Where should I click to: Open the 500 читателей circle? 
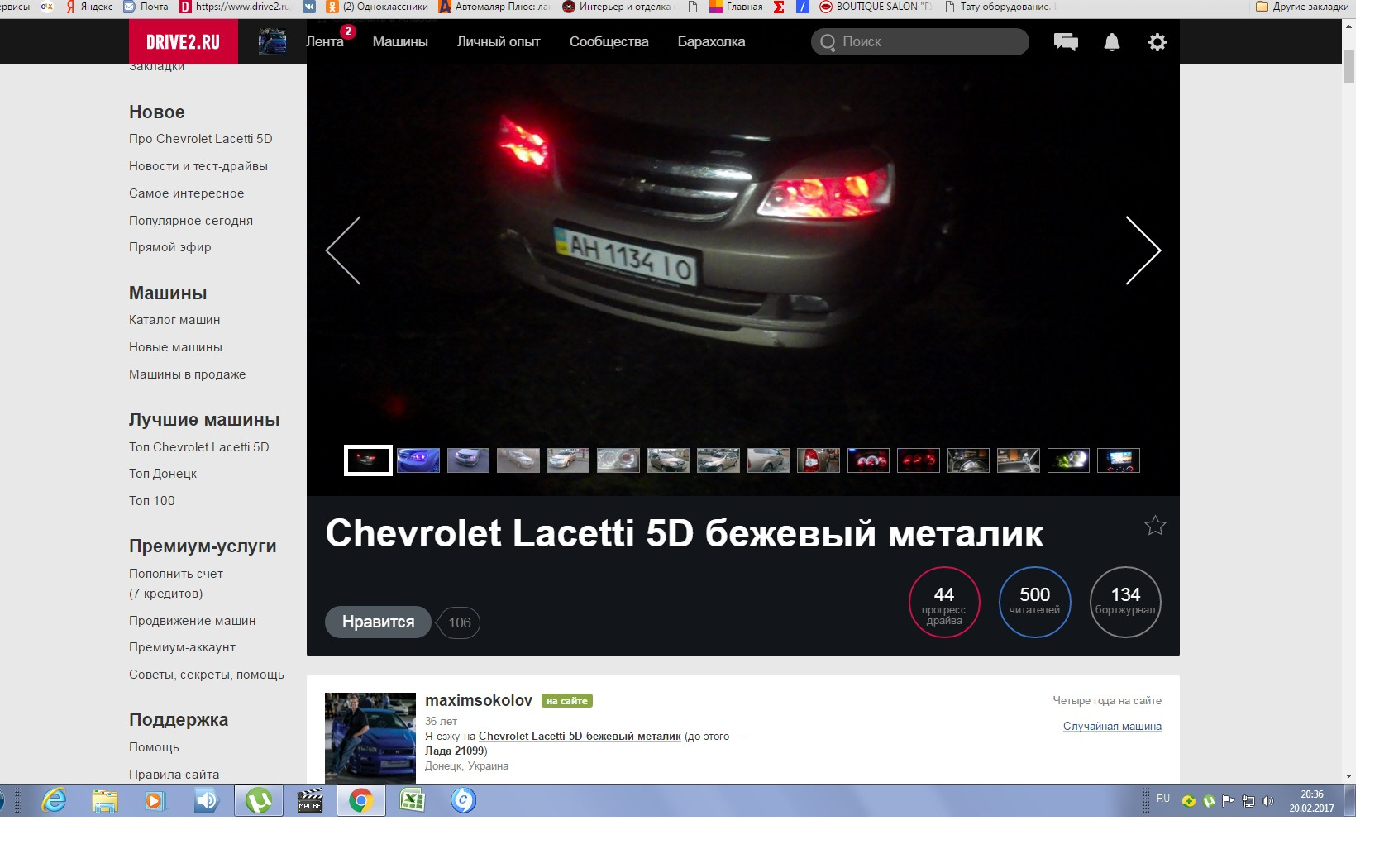[x=1034, y=602]
